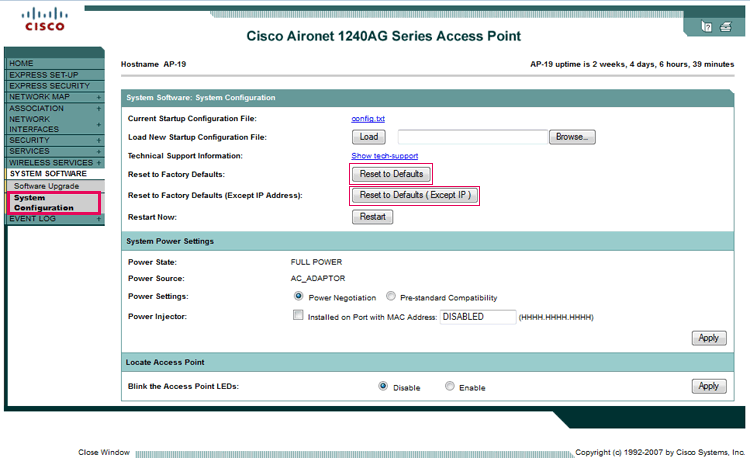The width and height of the screenshot is (750, 458).
Task: Select Power Negotiation radio button
Action: click(x=298, y=296)
